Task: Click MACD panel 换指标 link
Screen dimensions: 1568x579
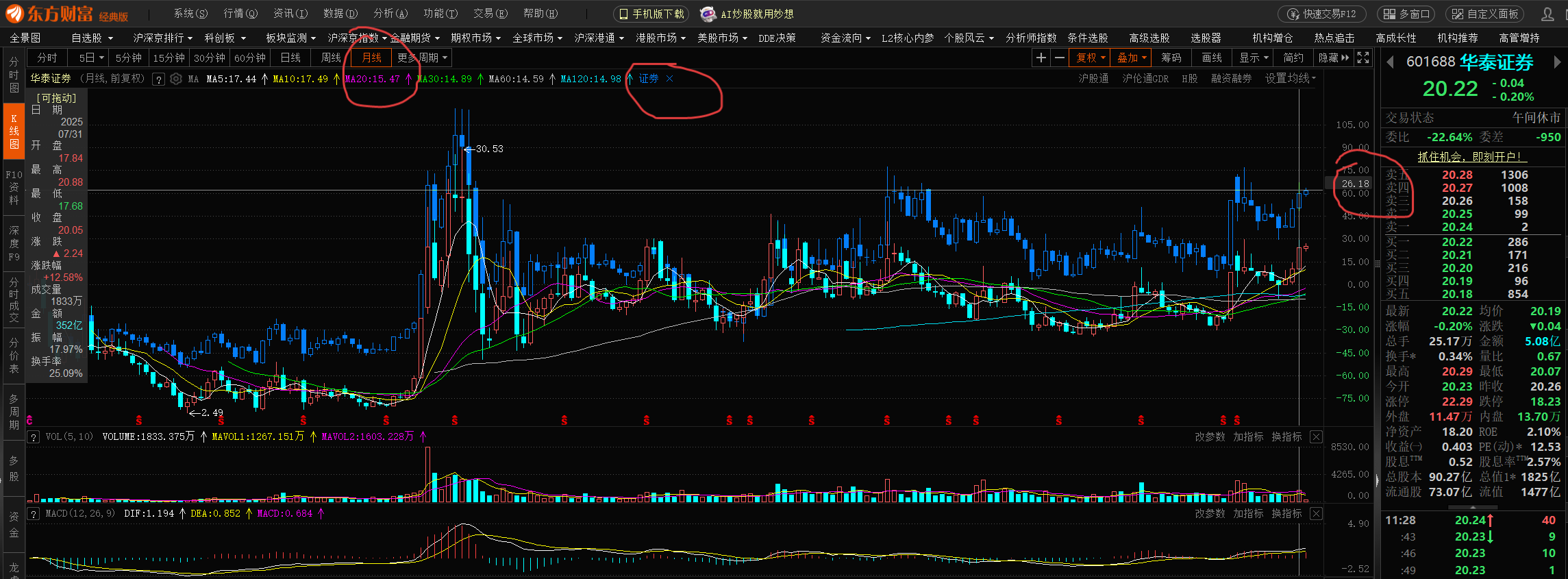Action: 1286,513
